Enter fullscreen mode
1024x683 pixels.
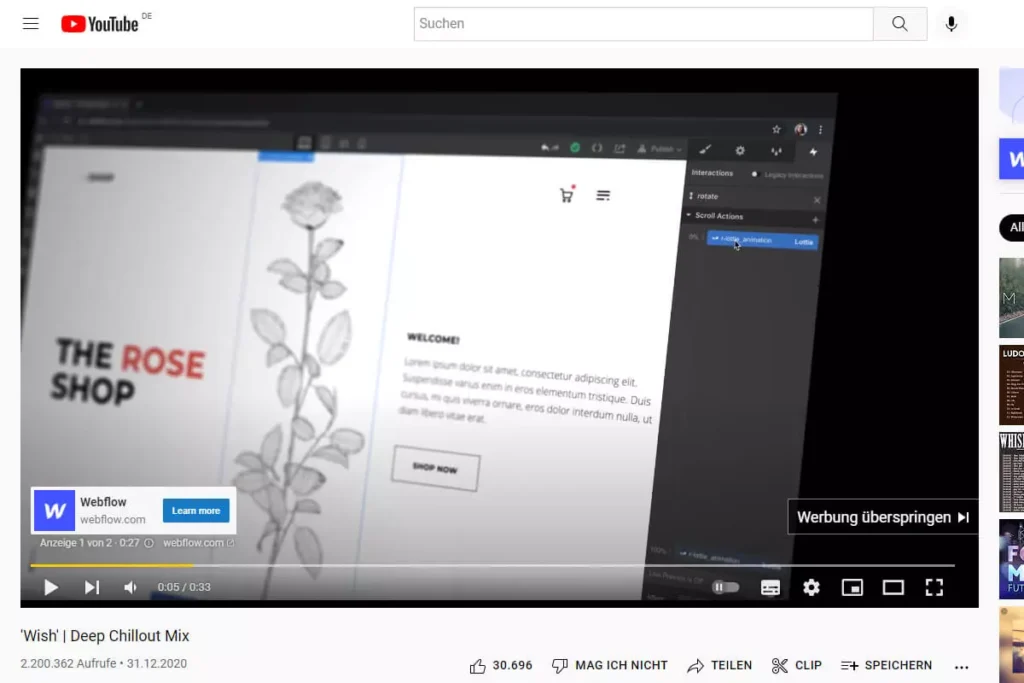934,587
